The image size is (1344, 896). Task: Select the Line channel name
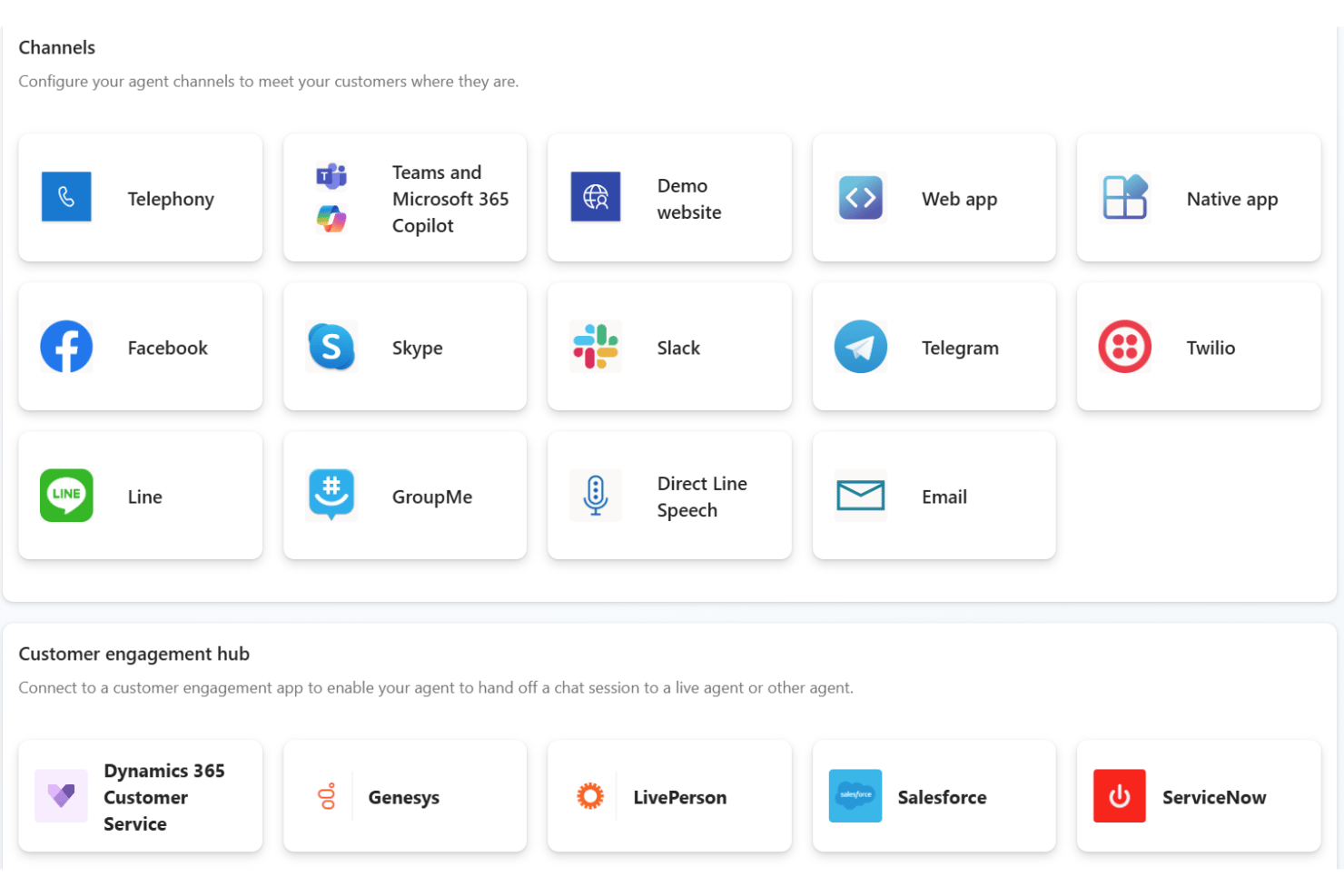[x=144, y=497]
